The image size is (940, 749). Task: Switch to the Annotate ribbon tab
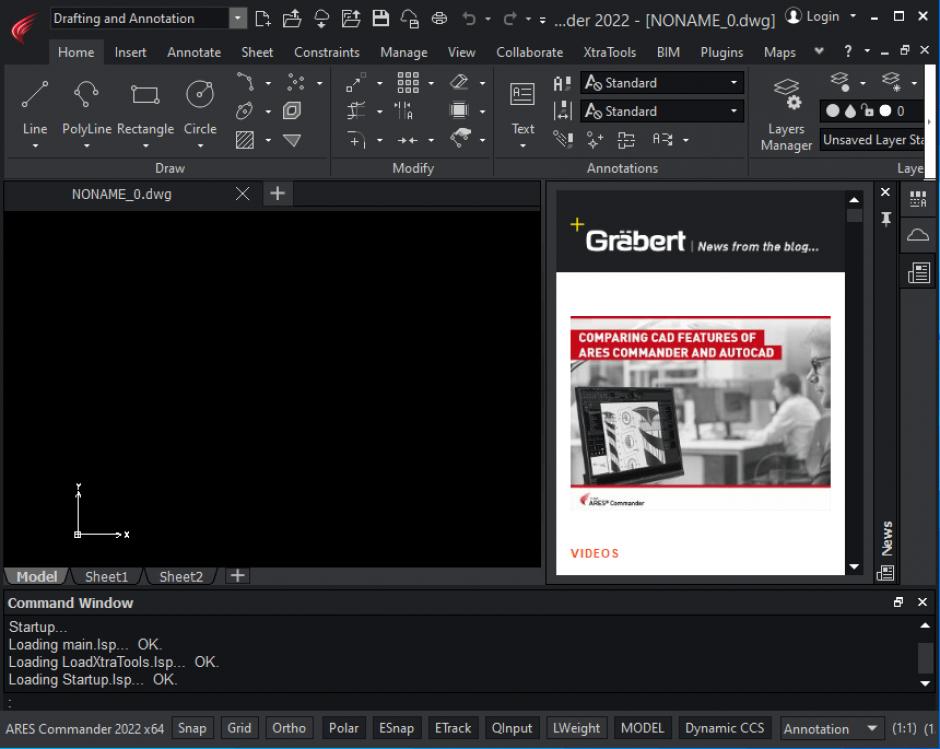pyautogui.click(x=194, y=52)
